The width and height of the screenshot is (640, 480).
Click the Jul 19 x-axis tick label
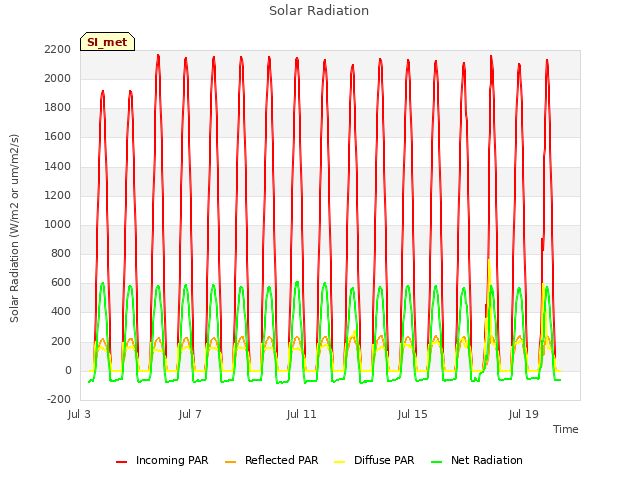(524, 414)
